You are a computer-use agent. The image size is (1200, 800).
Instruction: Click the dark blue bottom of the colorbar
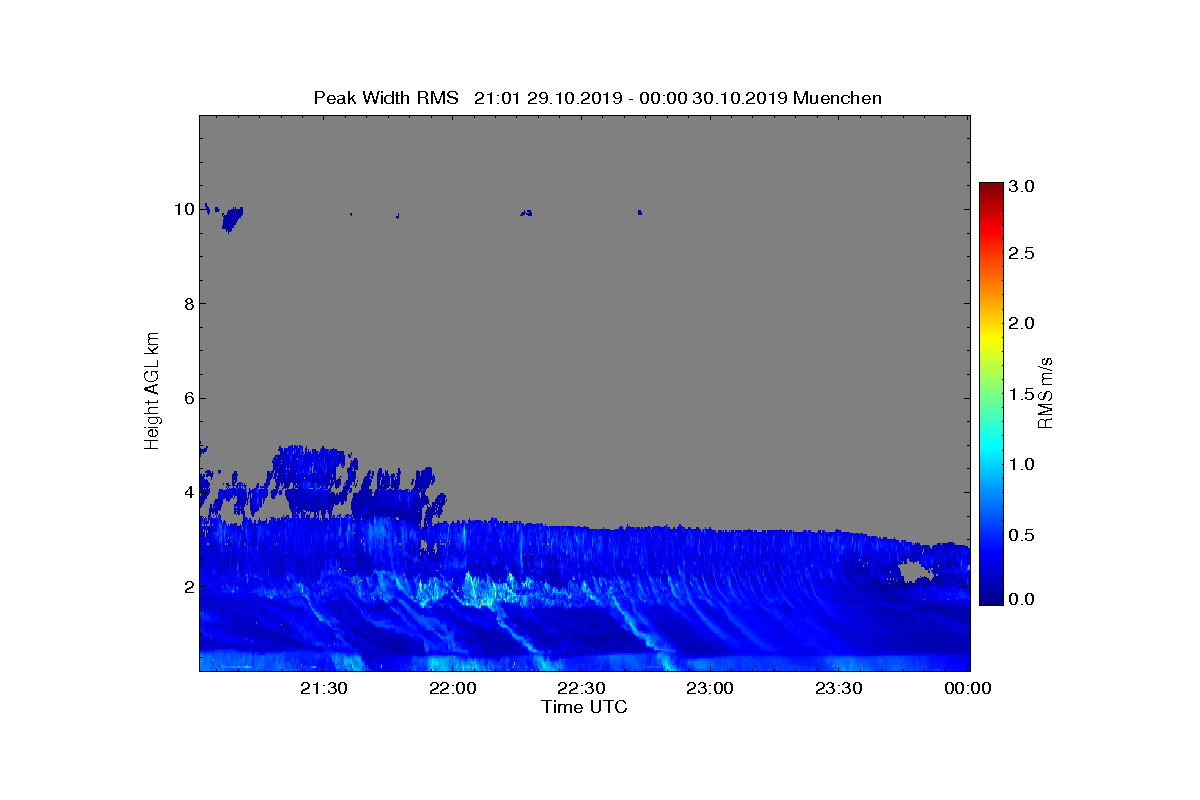991,596
